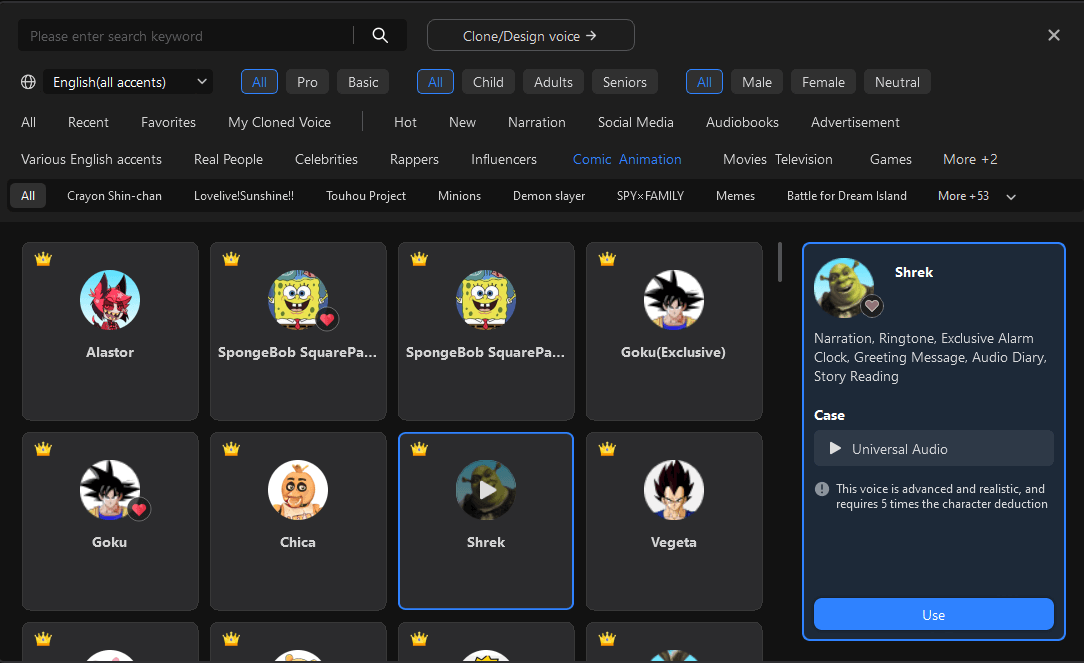Viewport: 1084px width, 663px height.
Task: Unfavorite Goku using the red heart
Action: pyautogui.click(x=139, y=509)
